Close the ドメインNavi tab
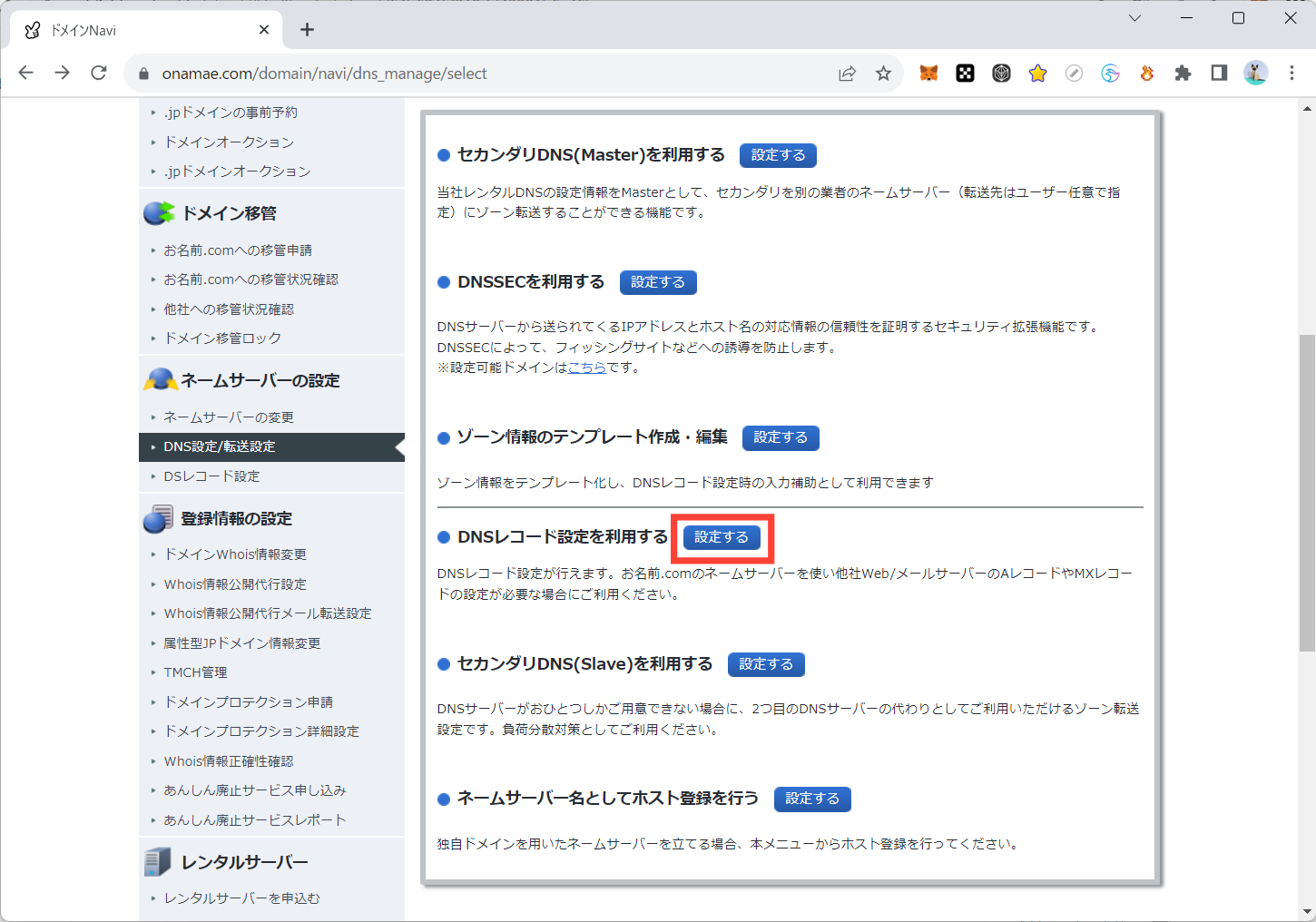Viewport: 1316px width, 922px height. [264, 30]
